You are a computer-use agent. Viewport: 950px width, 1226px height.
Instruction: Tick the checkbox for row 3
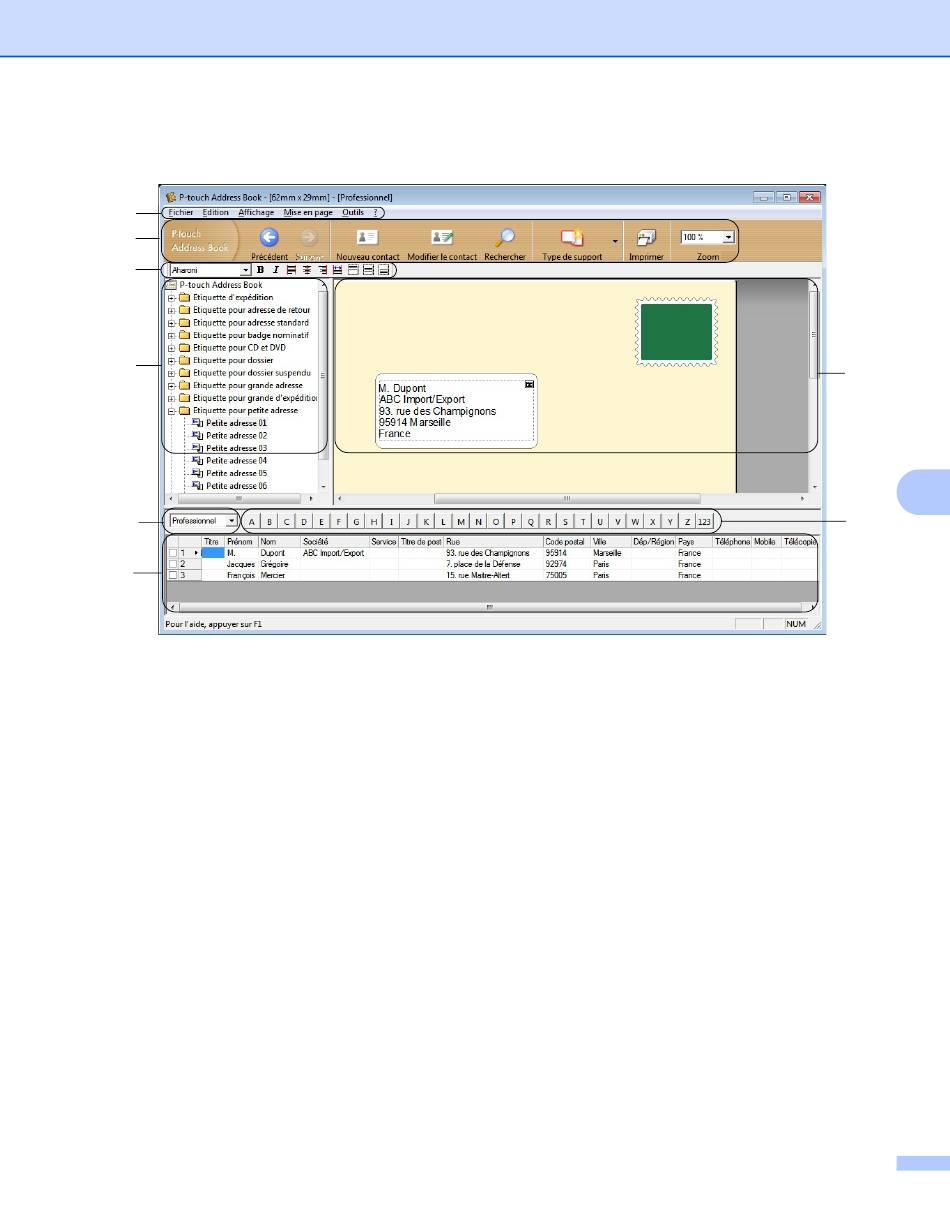[x=173, y=576]
